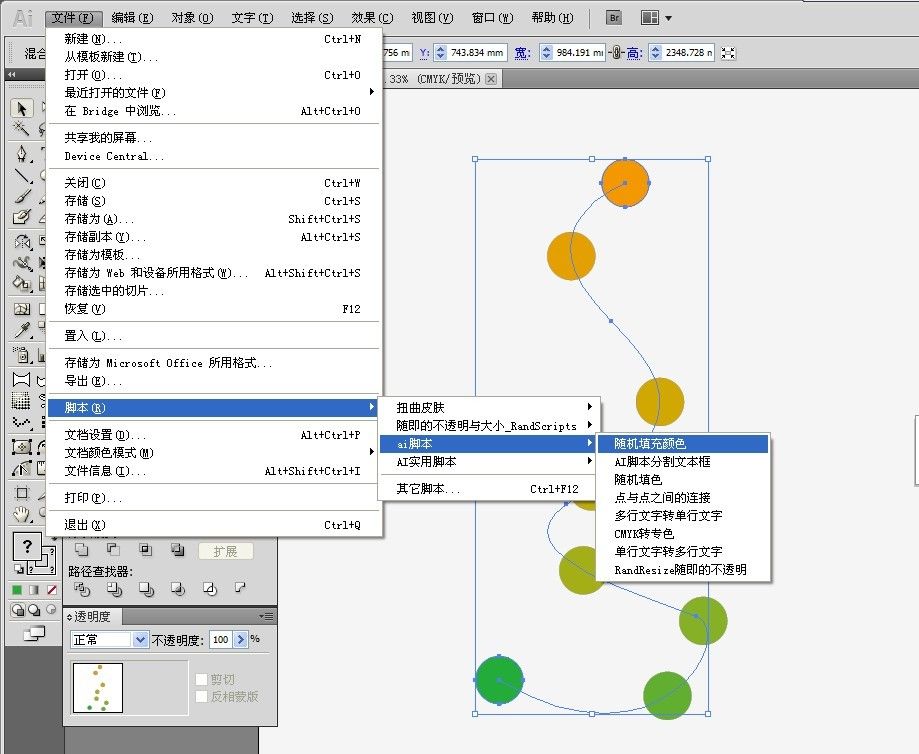Click the Fill swatch with question mark
The height and width of the screenshot is (754, 919).
27,546
